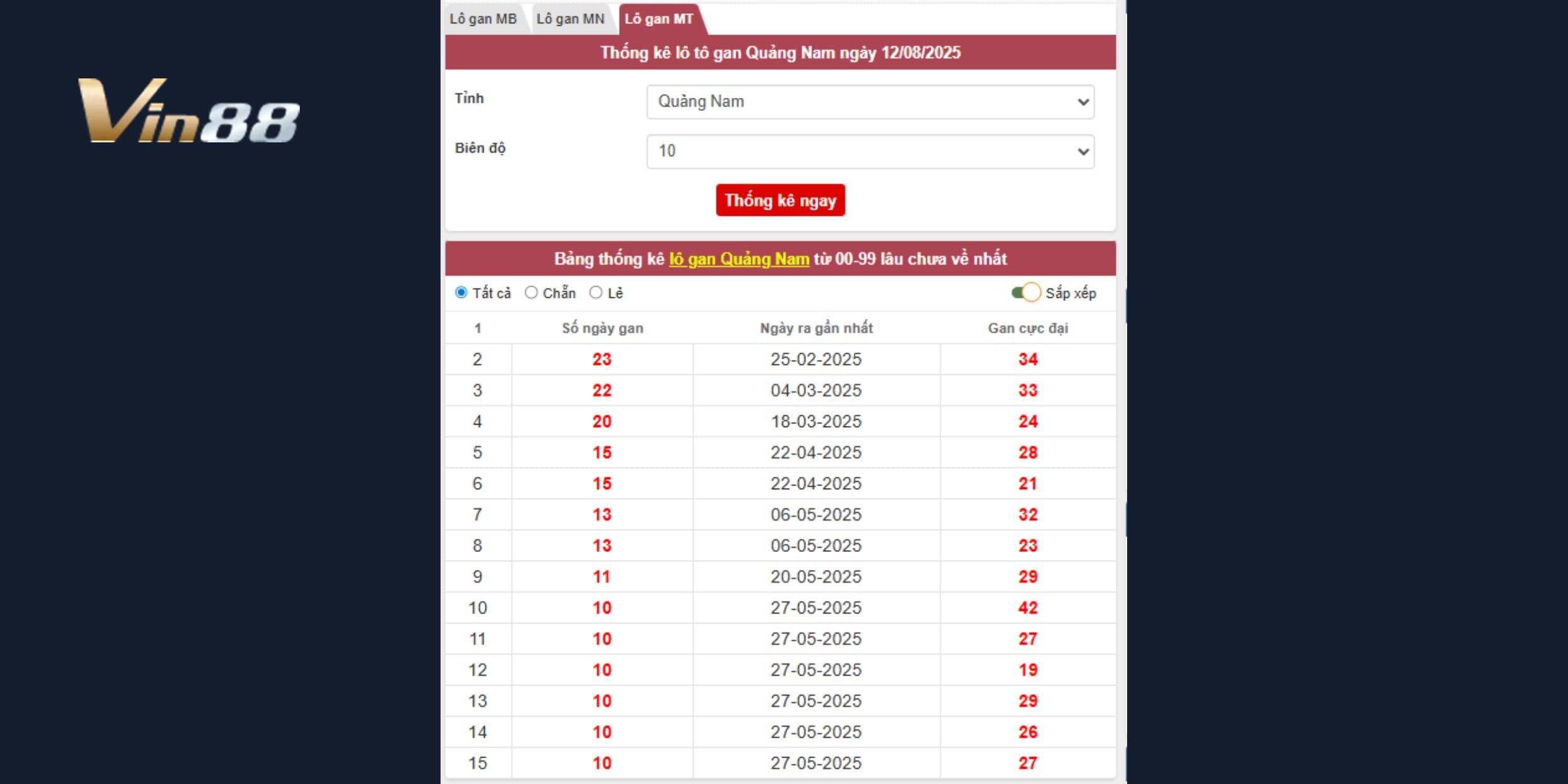1568x784 pixels.
Task: Click date 22-04-2025 in row 6
Action: click(816, 484)
